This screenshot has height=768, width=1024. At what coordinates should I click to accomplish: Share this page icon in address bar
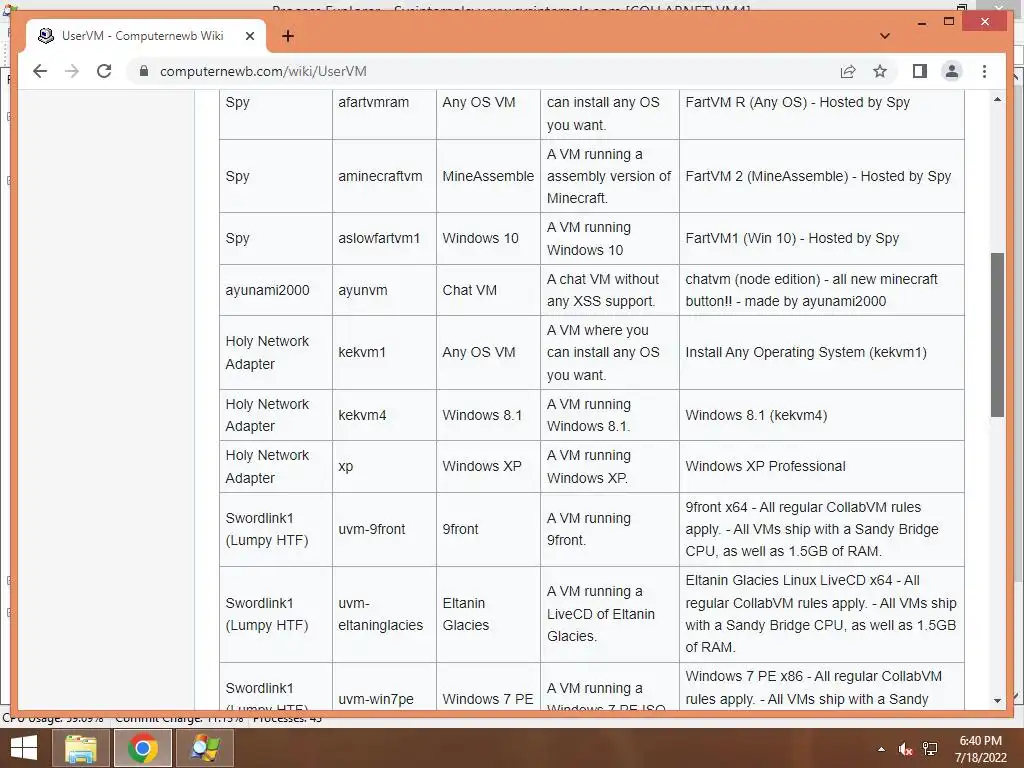pyautogui.click(x=848, y=71)
